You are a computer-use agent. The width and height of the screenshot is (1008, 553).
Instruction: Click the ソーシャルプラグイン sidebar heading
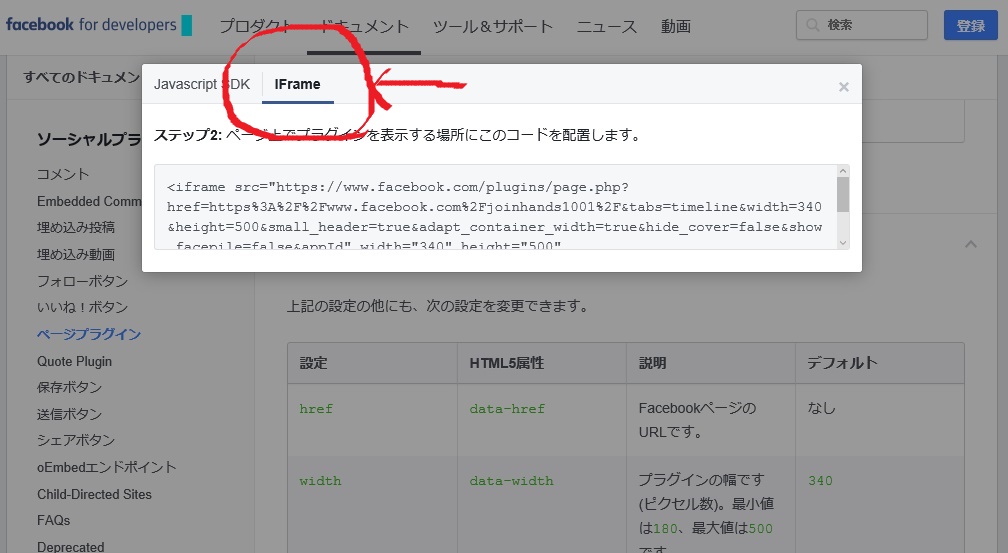pos(89,140)
